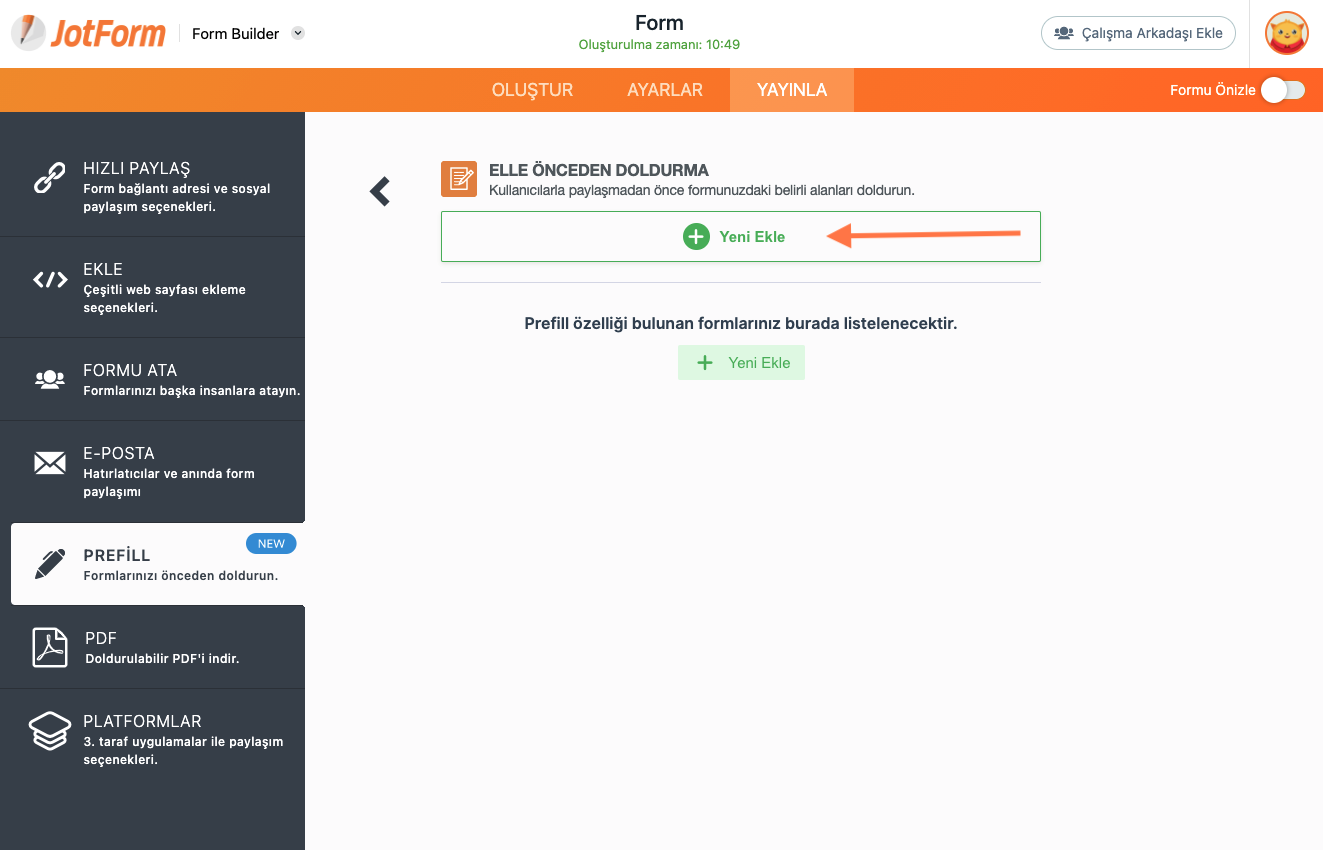The height and width of the screenshot is (850, 1323).
Task: Click the JotForm logo
Action: 88,33
